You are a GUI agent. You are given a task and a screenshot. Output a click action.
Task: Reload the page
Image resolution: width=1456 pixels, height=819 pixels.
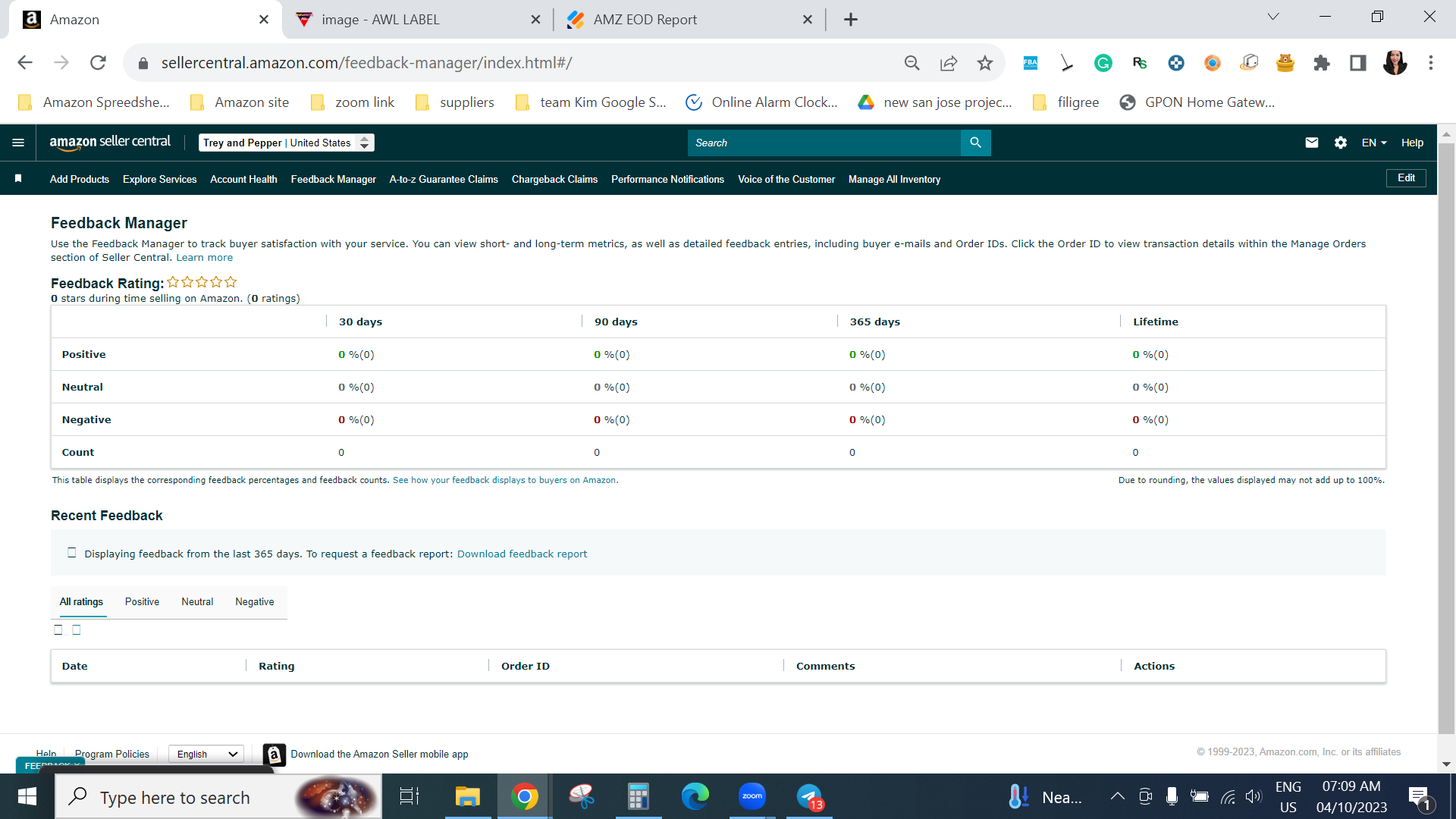pos(98,63)
